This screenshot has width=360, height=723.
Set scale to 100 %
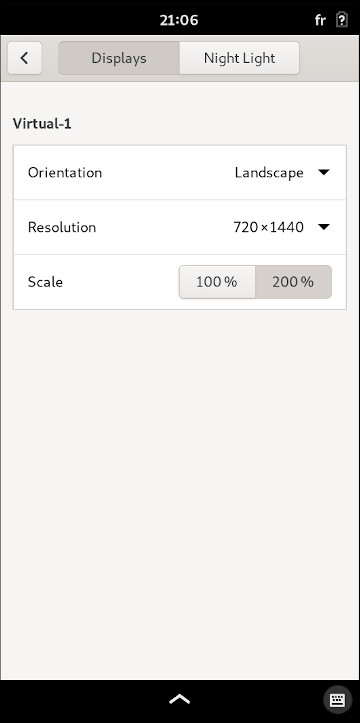coord(217,282)
